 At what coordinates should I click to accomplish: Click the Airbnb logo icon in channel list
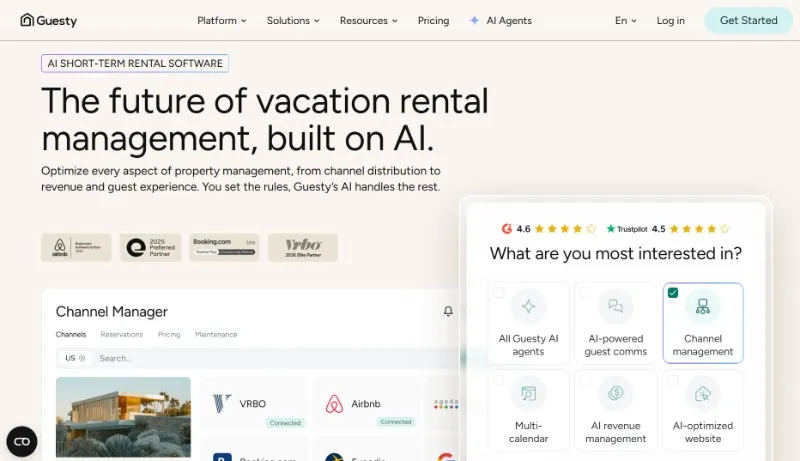334,404
